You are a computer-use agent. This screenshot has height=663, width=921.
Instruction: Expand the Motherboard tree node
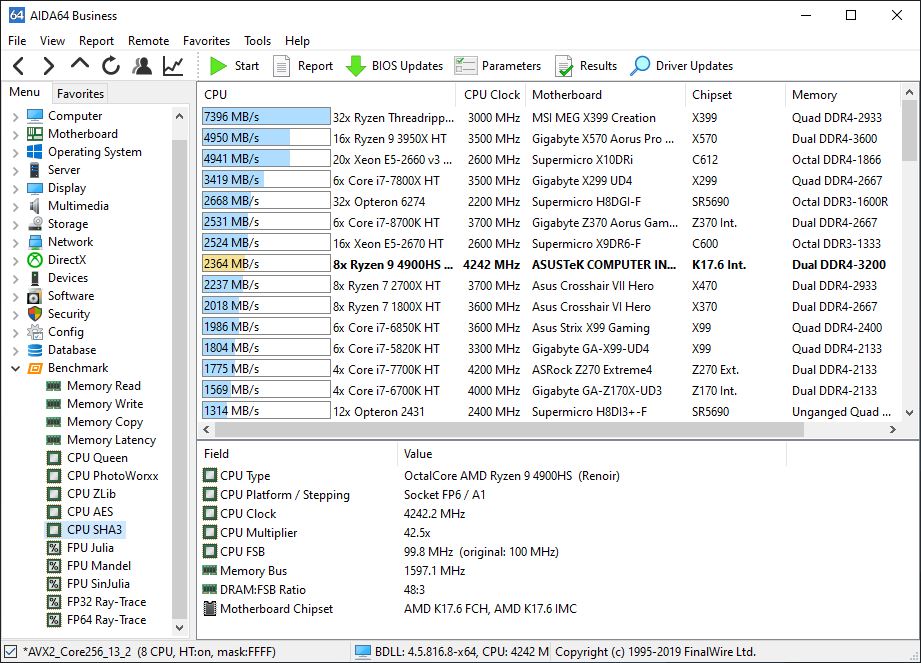(15, 134)
